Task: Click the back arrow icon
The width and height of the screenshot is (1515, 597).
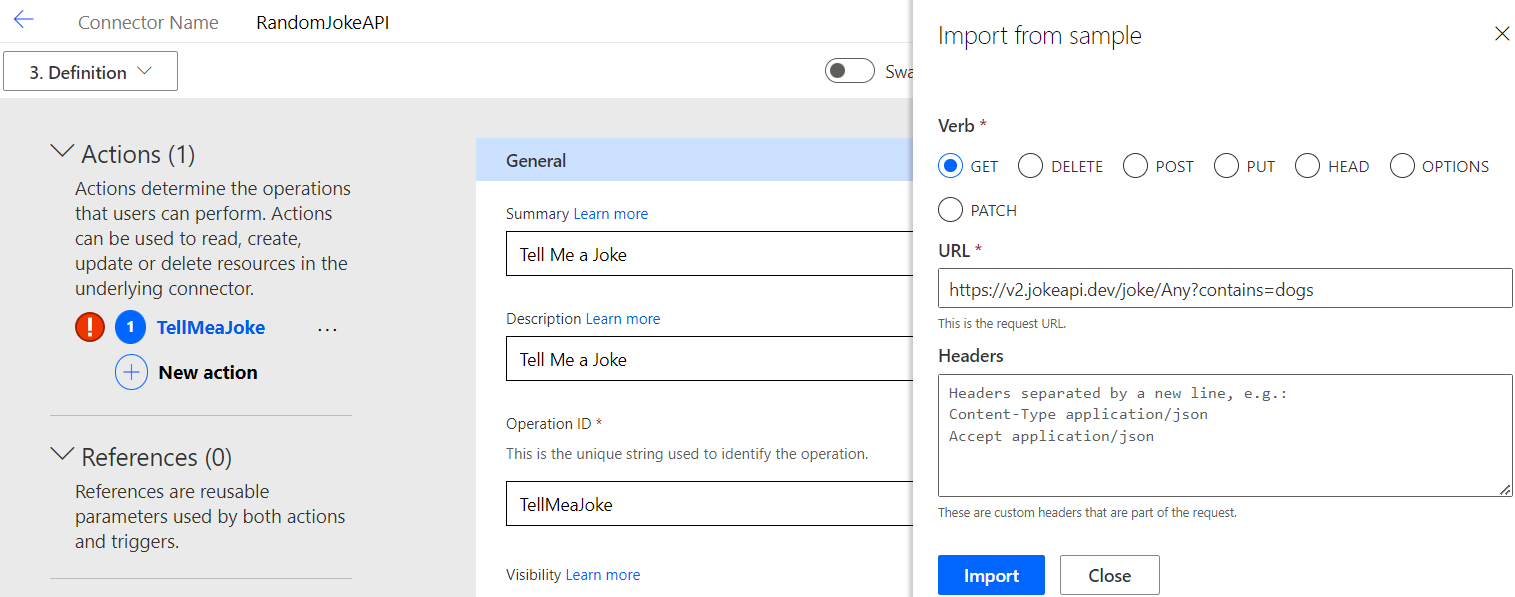Action: 24,20
